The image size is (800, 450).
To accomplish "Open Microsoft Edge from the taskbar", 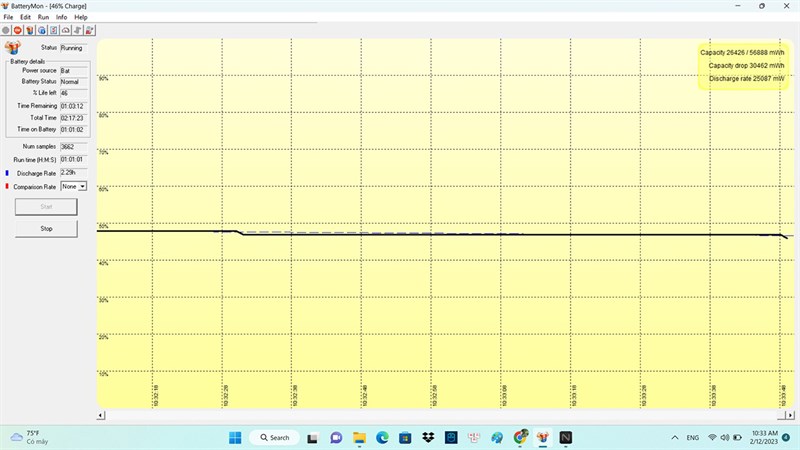I will click(x=382, y=438).
